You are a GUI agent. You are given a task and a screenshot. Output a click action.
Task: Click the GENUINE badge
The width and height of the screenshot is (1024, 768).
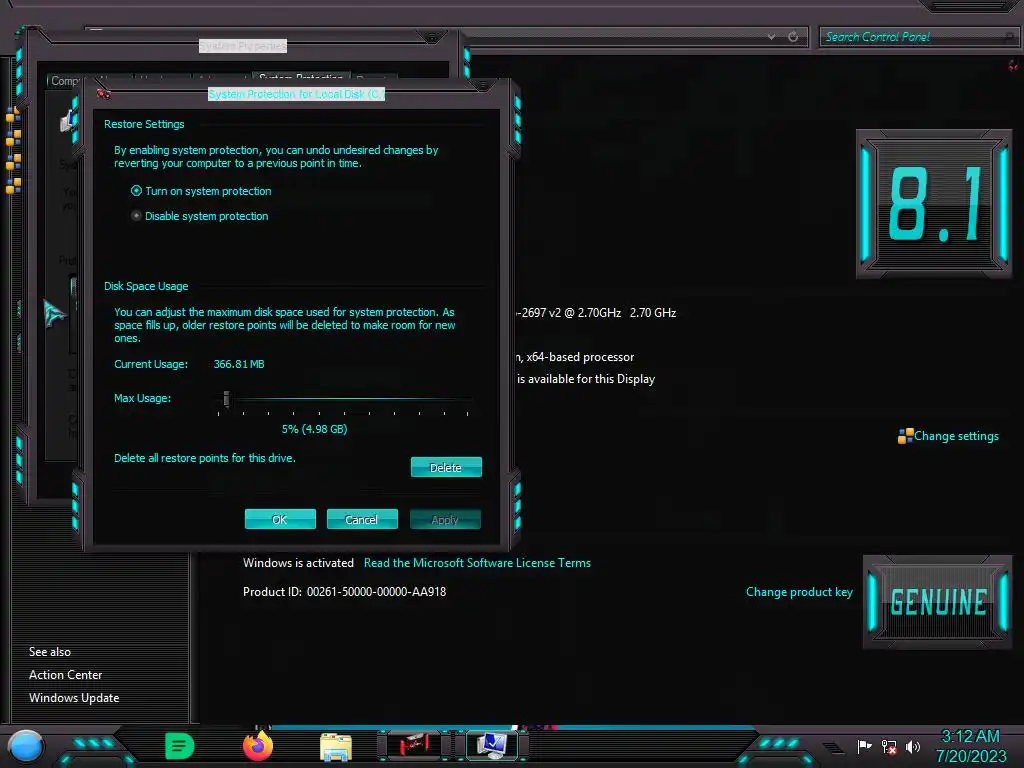tap(938, 601)
